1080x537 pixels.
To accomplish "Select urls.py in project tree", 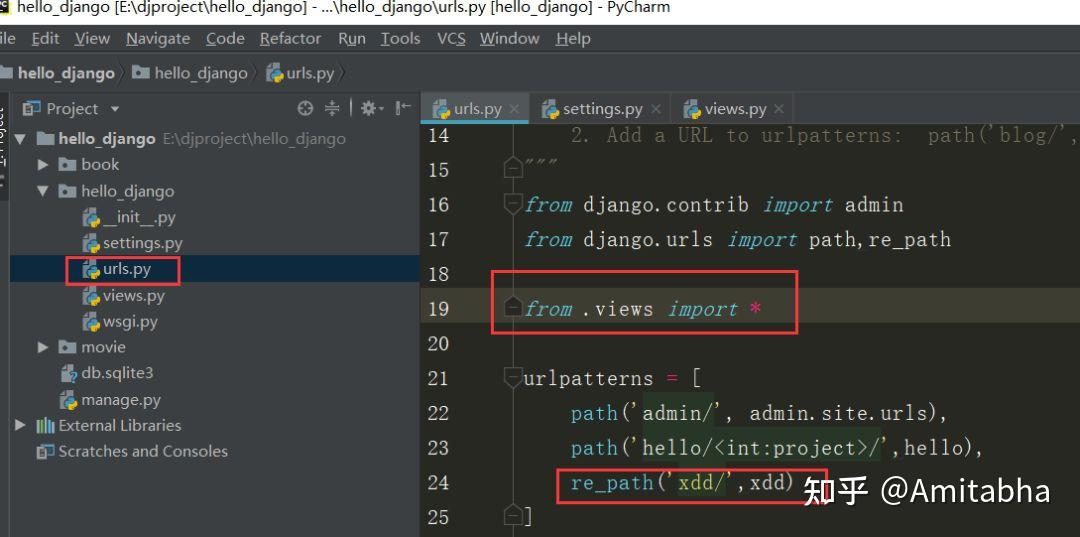I will 127,269.
